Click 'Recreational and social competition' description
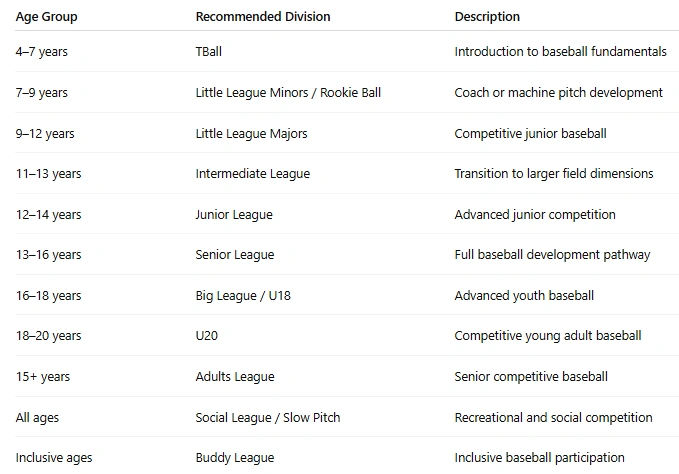 tap(553, 417)
